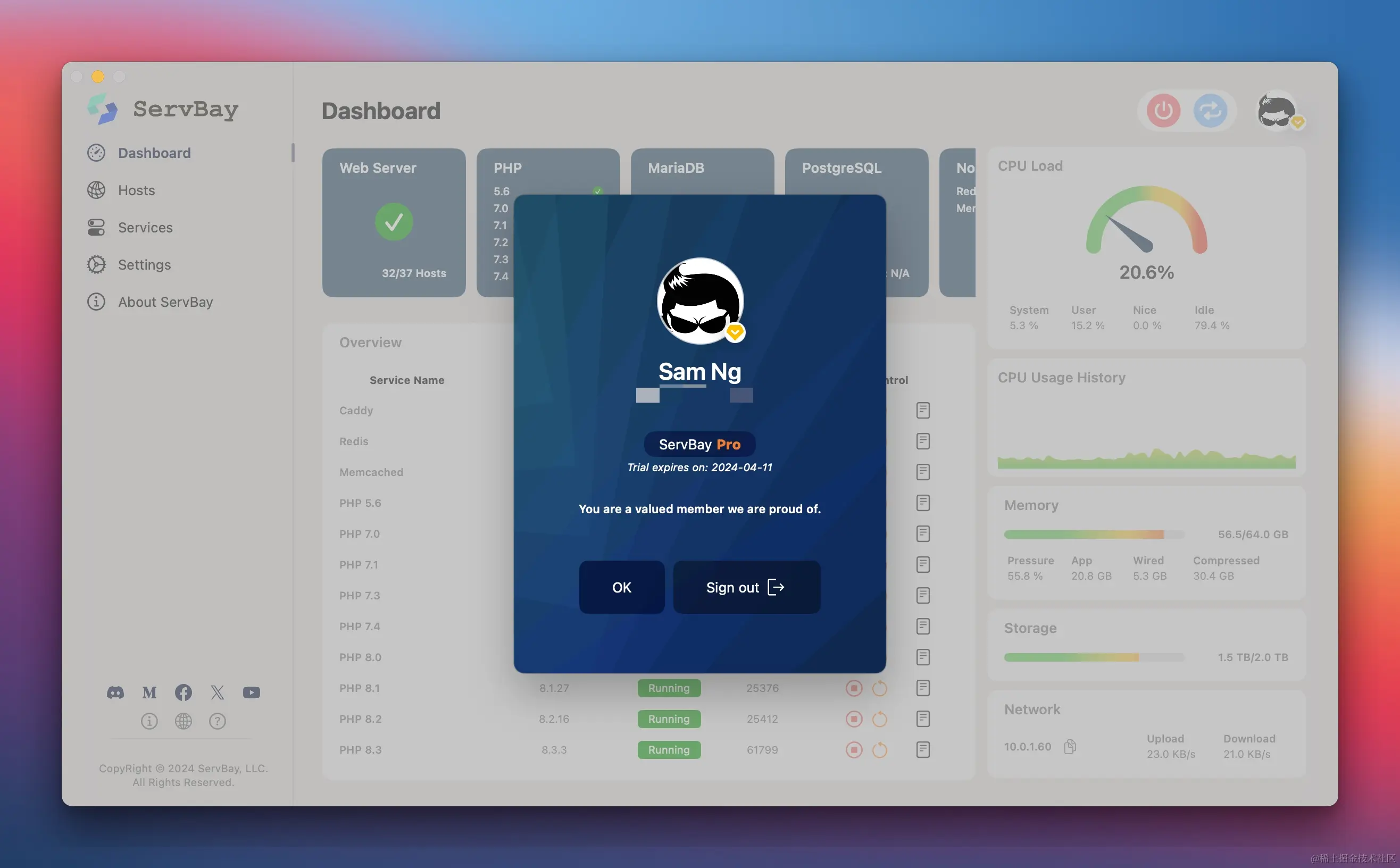Click the red power button

(x=1163, y=110)
